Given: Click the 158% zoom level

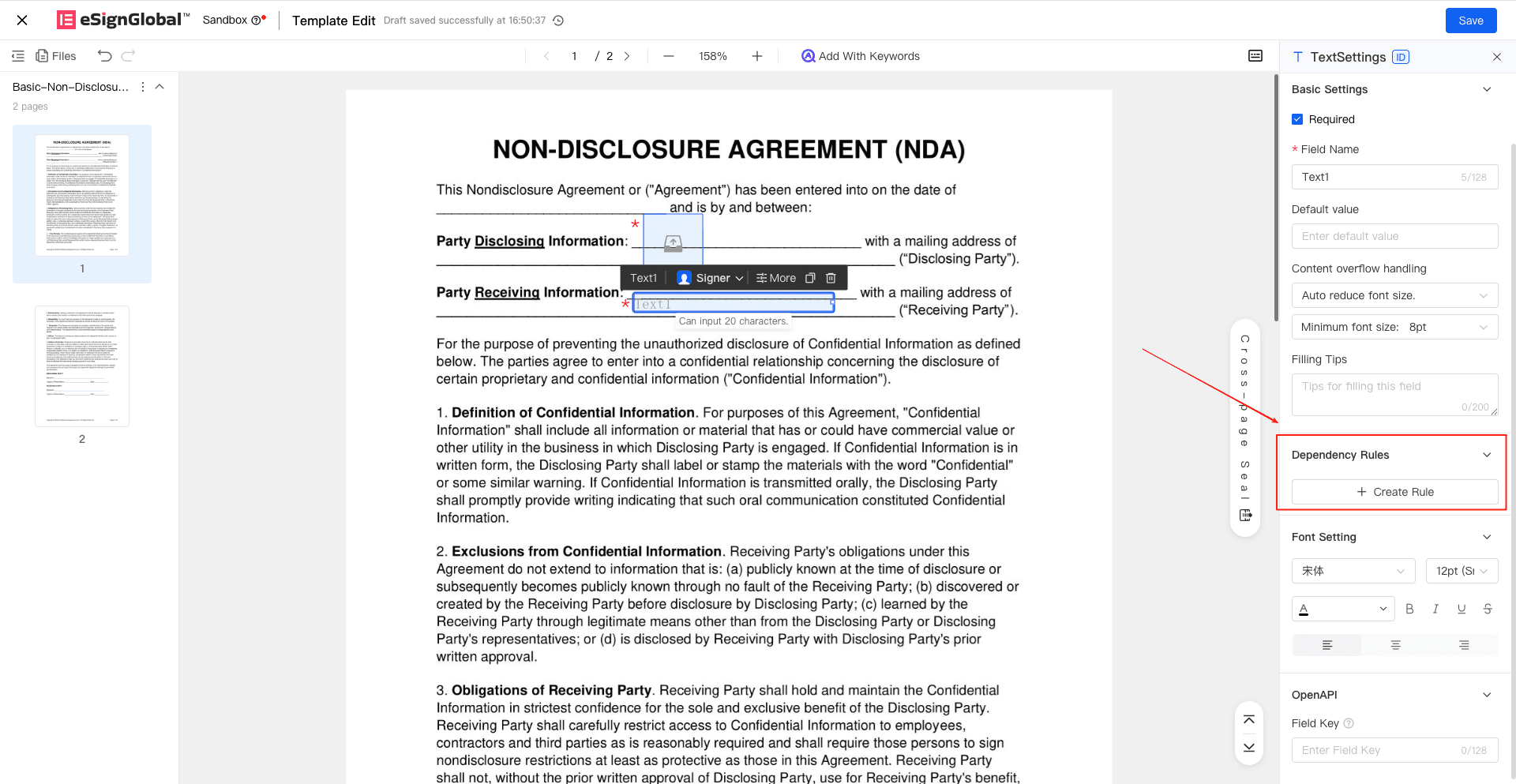Looking at the screenshot, I should 713,56.
